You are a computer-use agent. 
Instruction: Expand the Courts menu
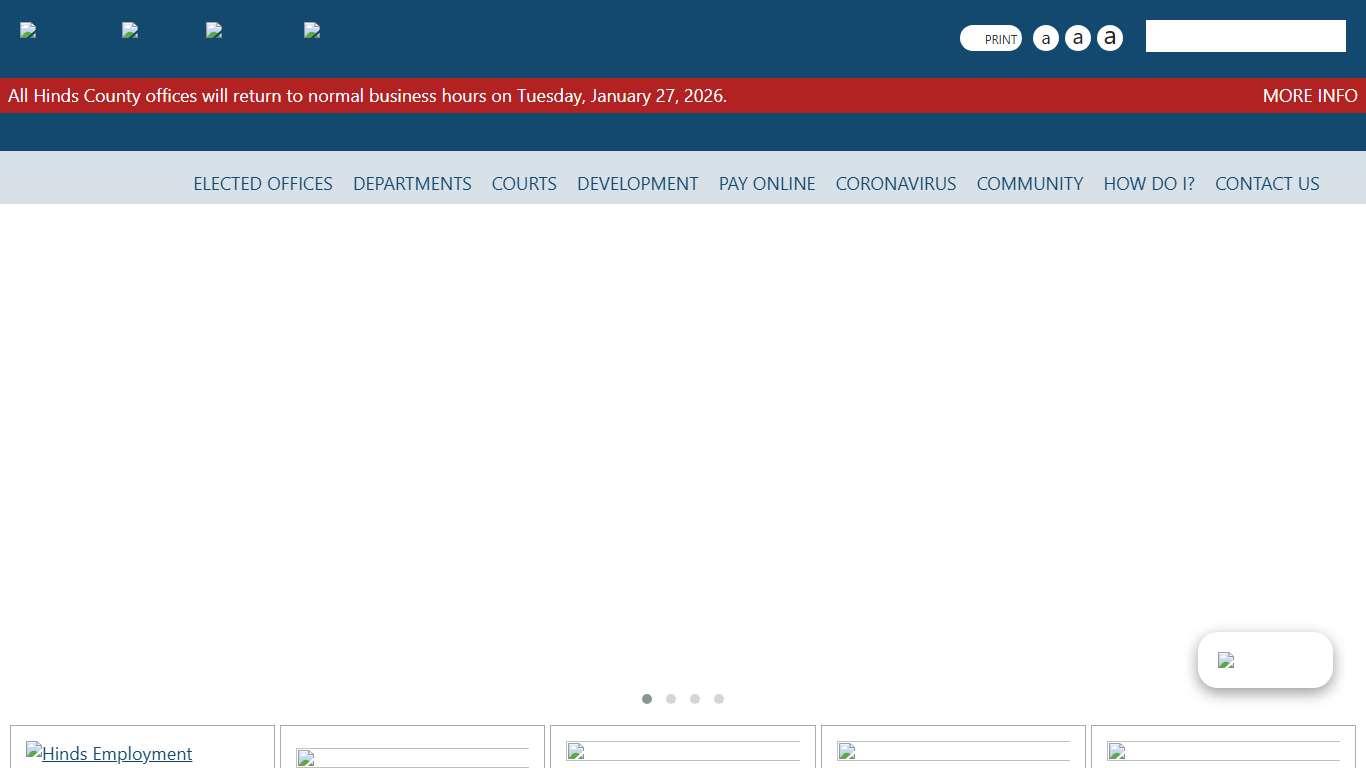point(524,184)
